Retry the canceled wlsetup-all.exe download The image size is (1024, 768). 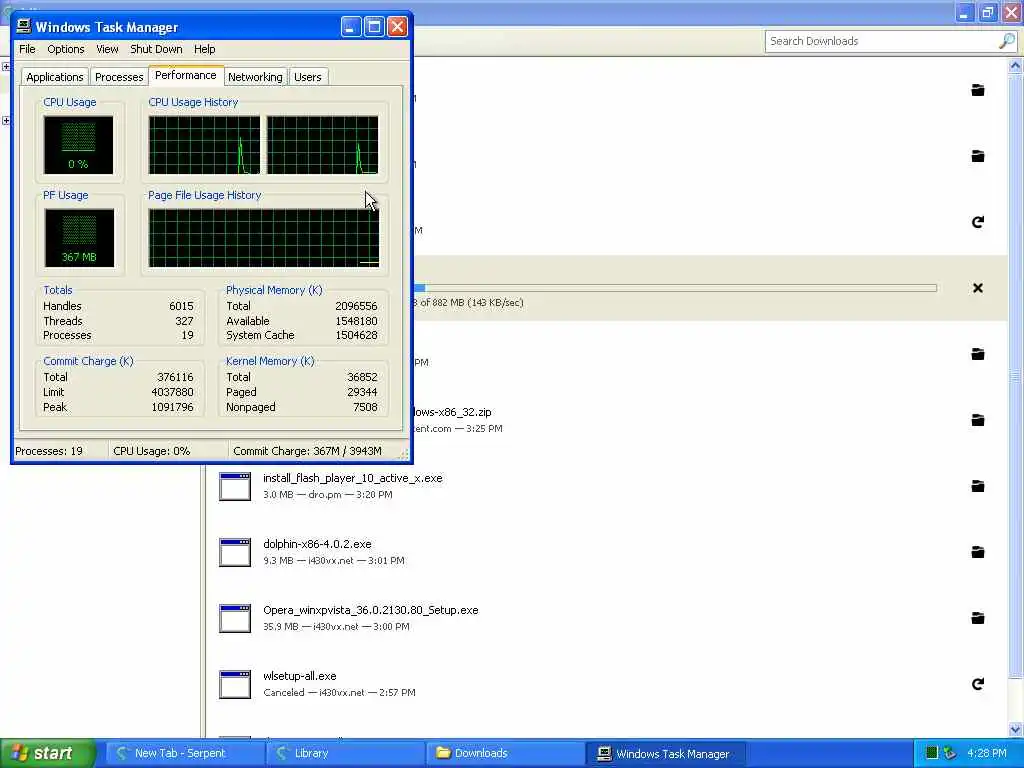click(x=978, y=684)
